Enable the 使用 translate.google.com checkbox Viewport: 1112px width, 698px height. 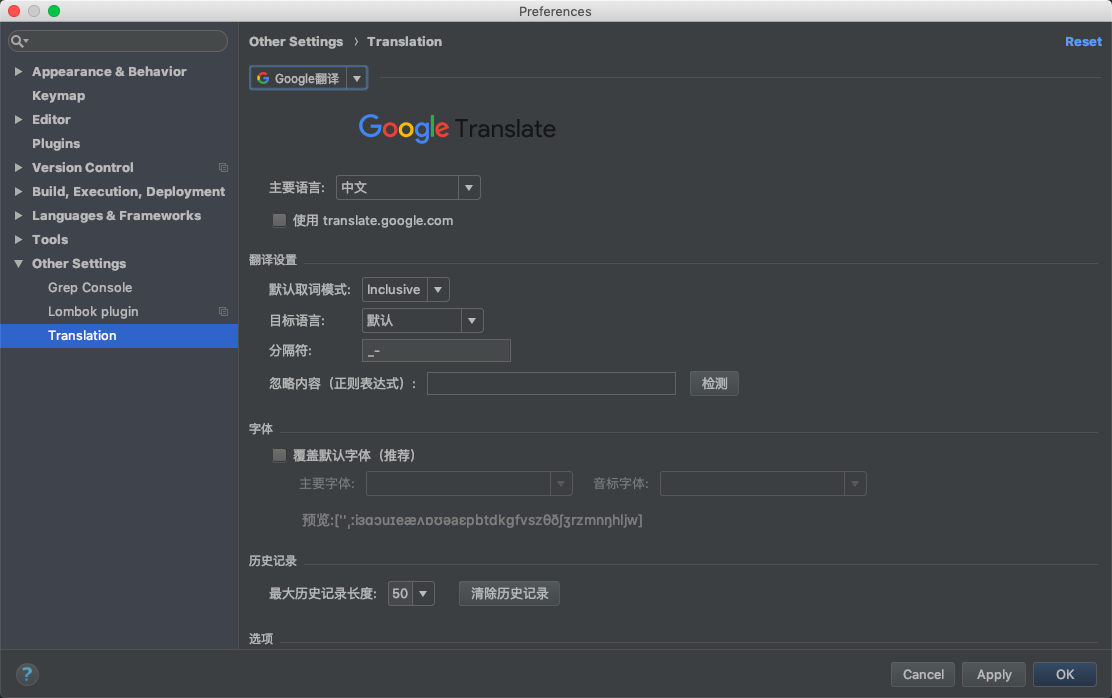click(279, 221)
